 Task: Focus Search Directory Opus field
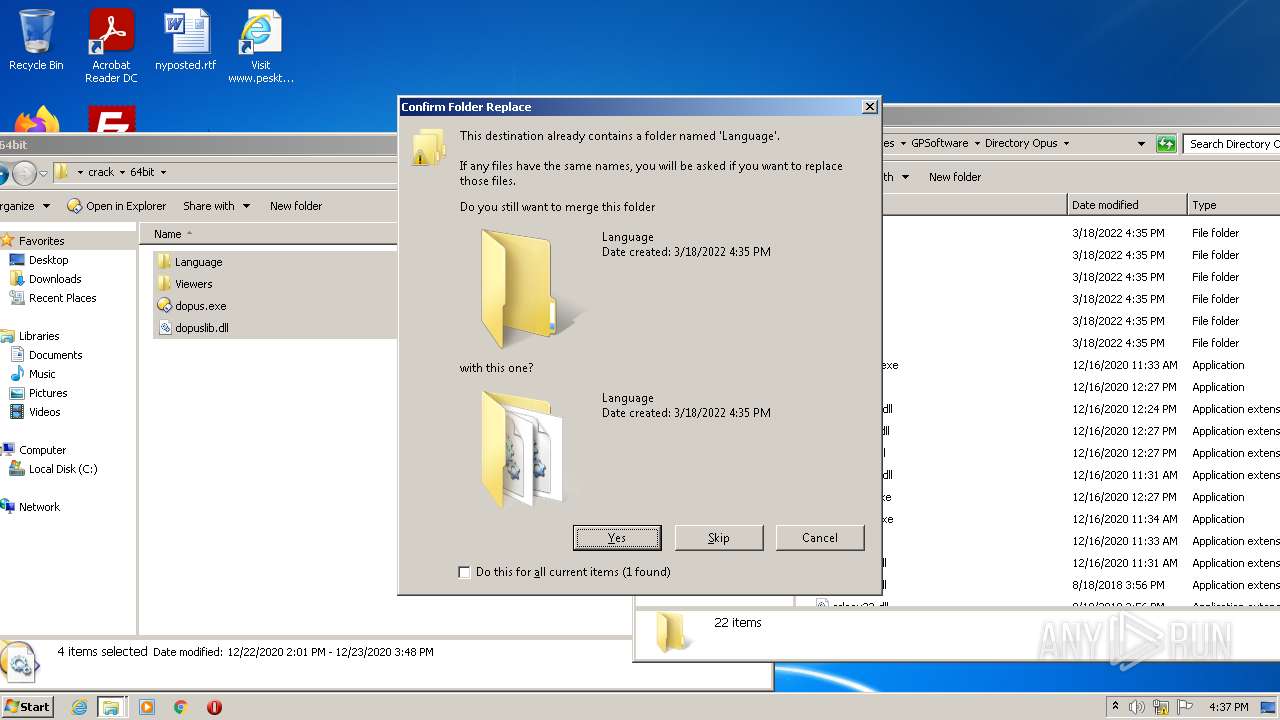(x=1232, y=144)
